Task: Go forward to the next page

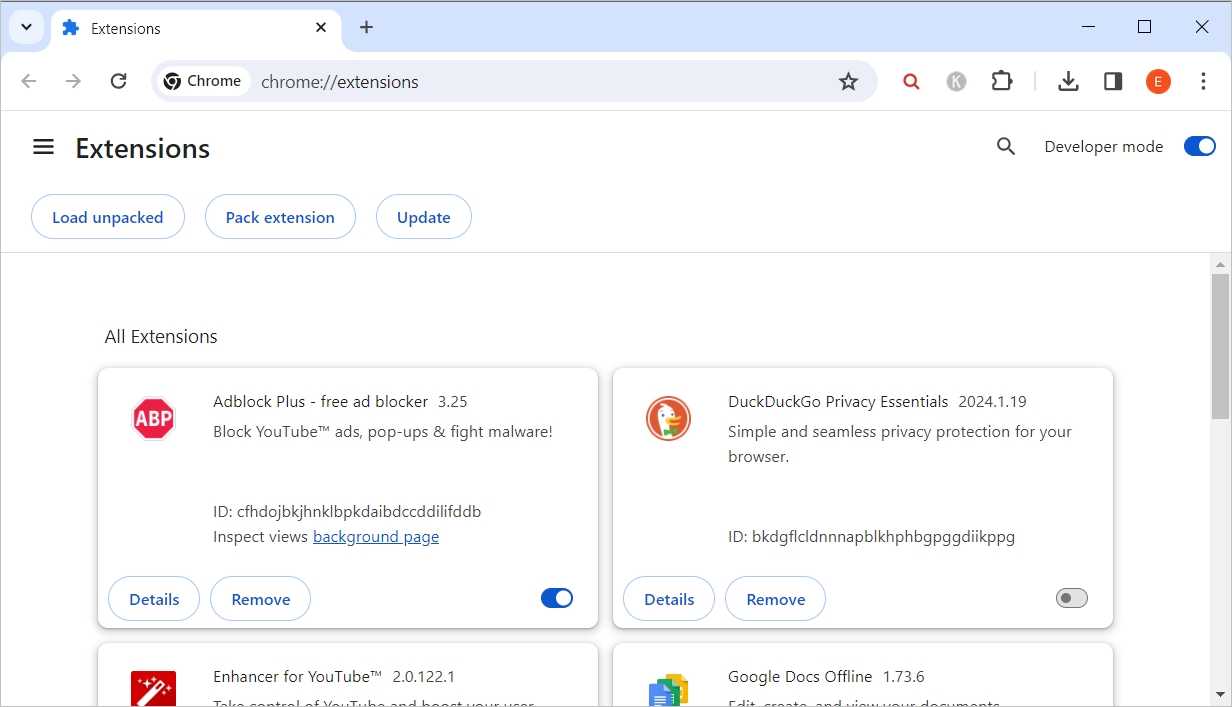Action: [x=73, y=81]
